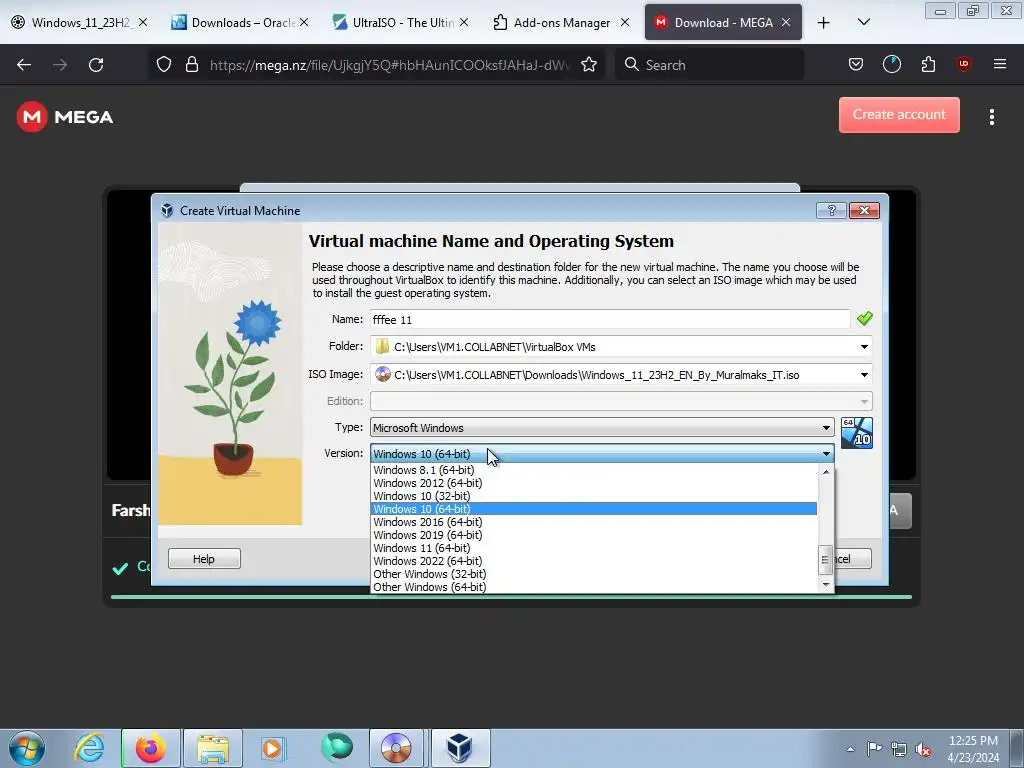This screenshot has width=1024, height=768.
Task: Choose Windows 8.1 (64-bit) option
Action: pos(594,470)
